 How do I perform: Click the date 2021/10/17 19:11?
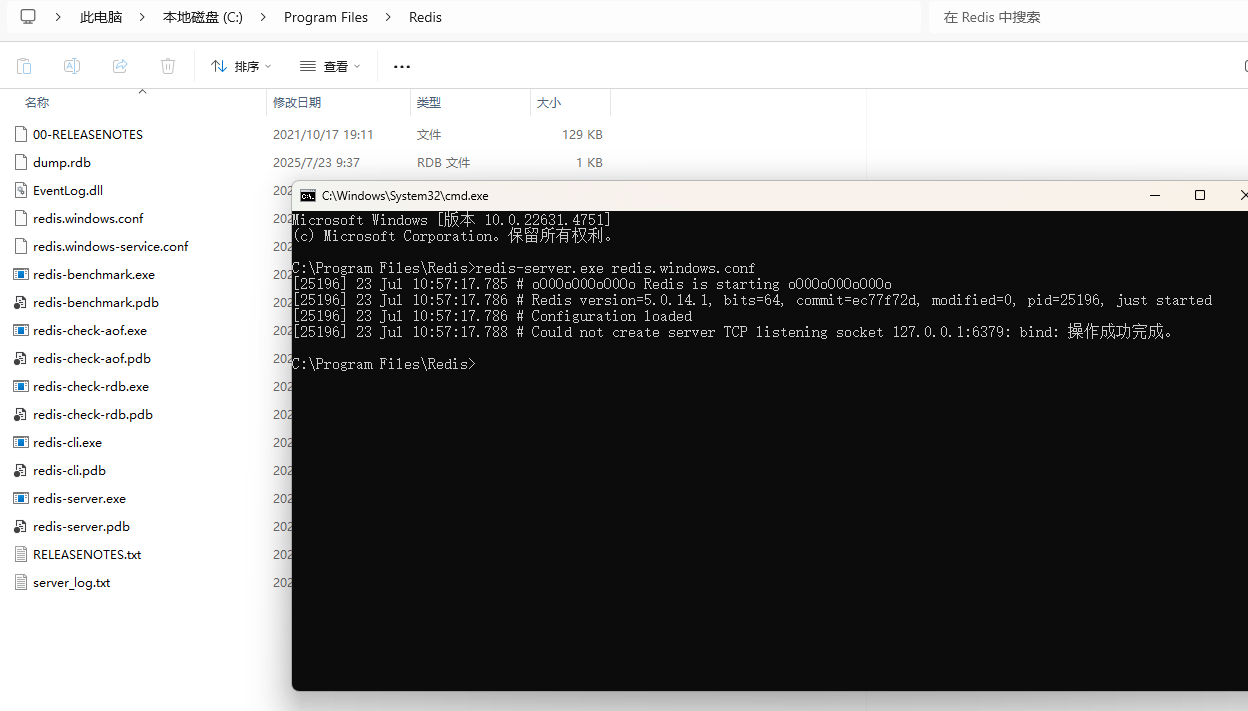click(x=323, y=134)
